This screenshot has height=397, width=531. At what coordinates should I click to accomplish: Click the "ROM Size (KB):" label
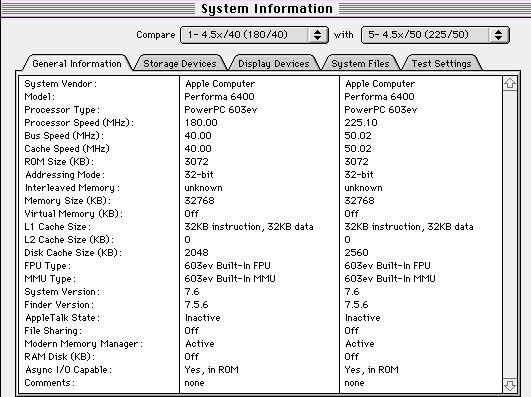[x=59, y=162]
